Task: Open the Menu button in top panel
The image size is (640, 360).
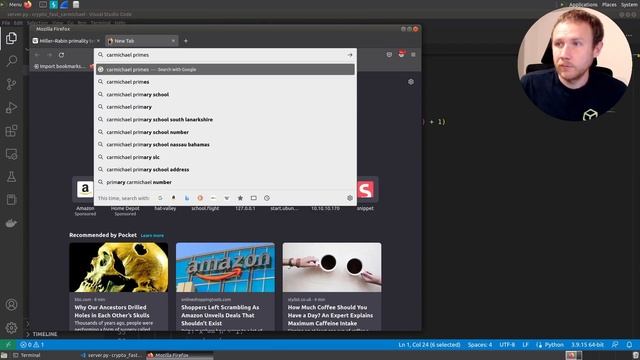Action: [16, 4]
